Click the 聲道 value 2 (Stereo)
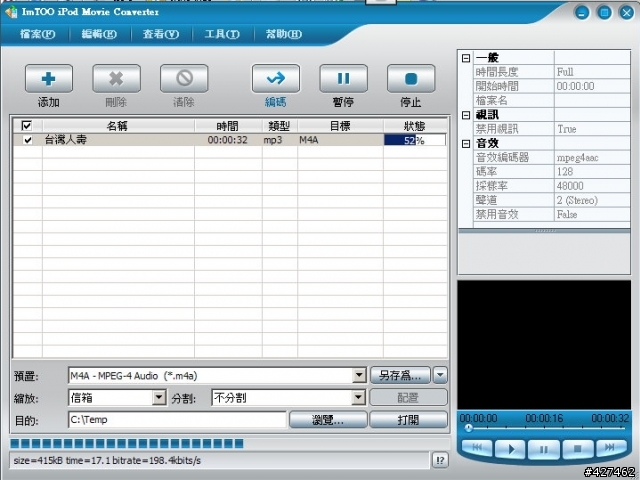Viewport: 640px width, 480px height. (x=592, y=200)
